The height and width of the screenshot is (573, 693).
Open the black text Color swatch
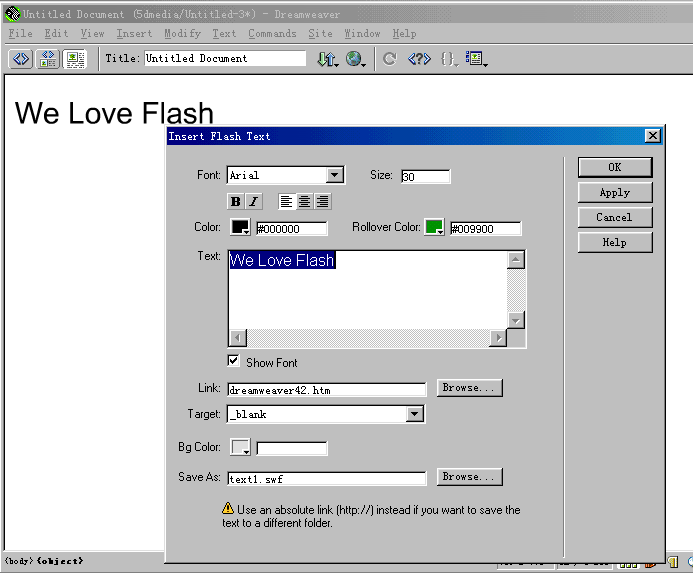click(x=240, y=227)
